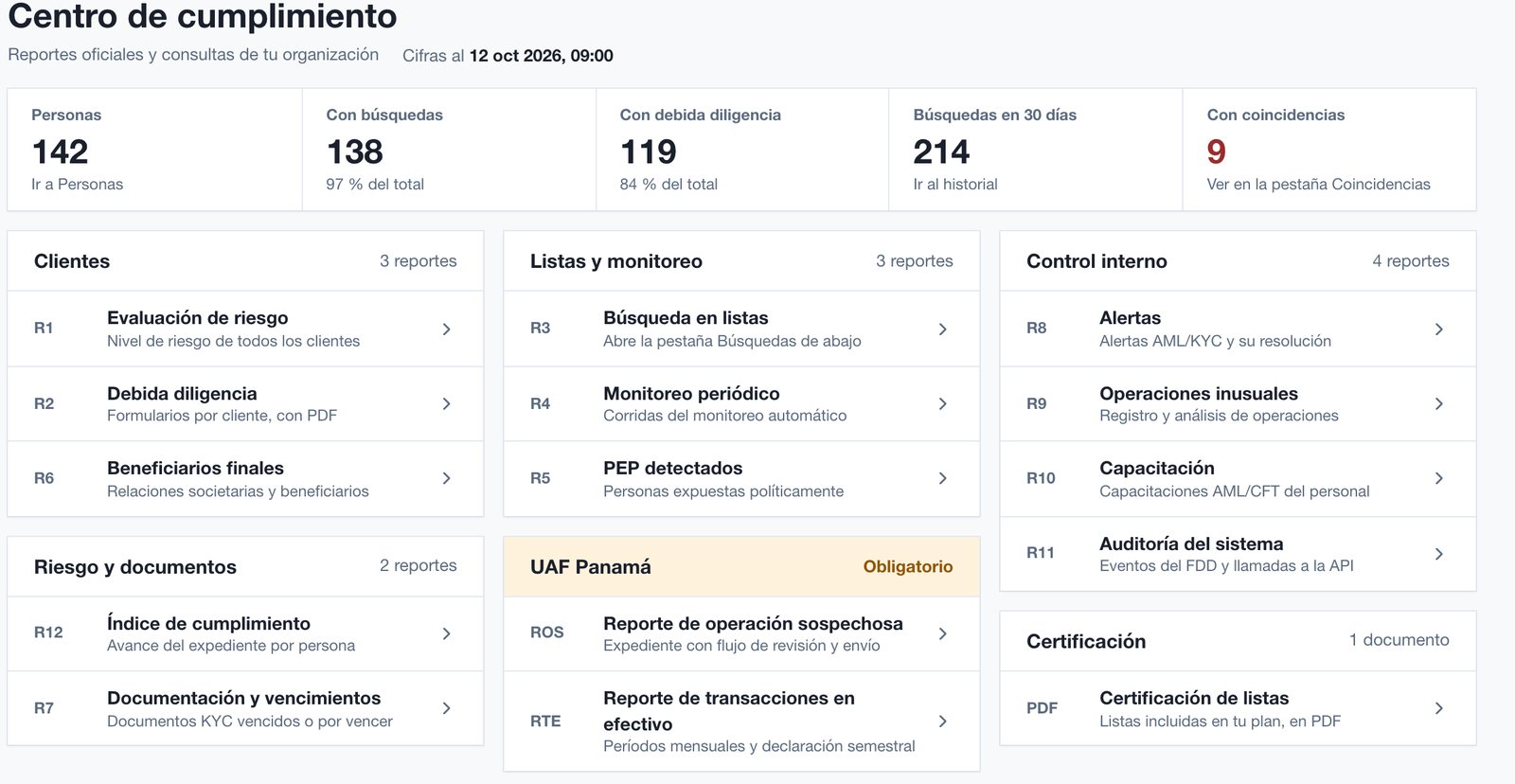Click the R5 code label
Viewport: 1515px width, 784px height.
pyautogui.click(x=540, y=478)
